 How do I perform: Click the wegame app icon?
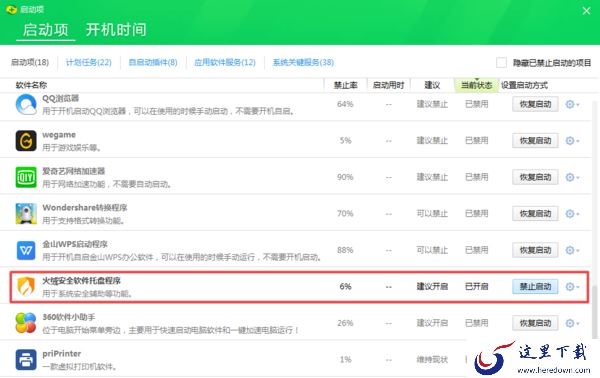(x=26, y=141)
